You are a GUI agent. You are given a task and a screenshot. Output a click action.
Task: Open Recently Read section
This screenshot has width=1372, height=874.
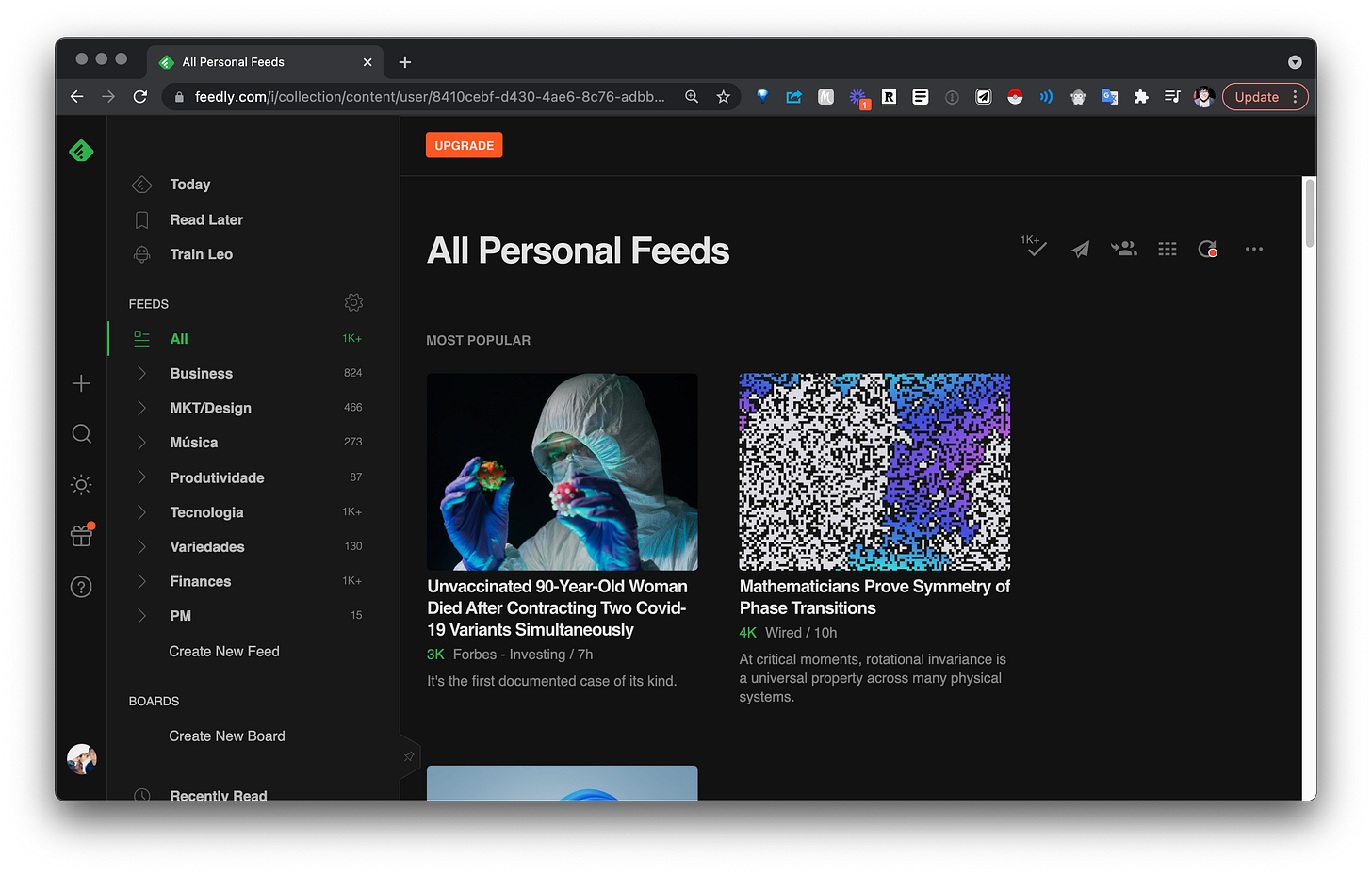(x=219, y=795)
